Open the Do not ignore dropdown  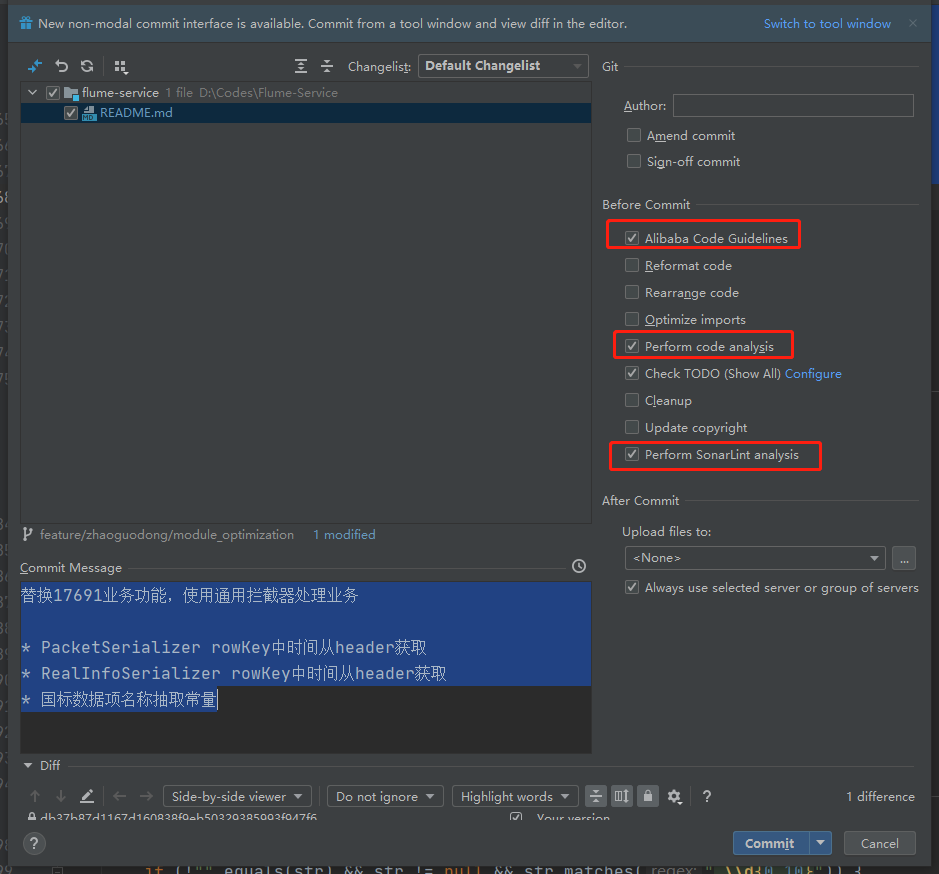[385, 796]
